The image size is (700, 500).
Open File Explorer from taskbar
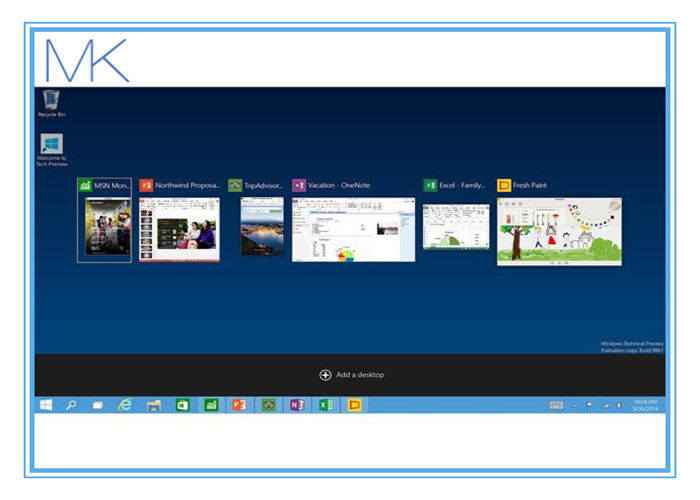(x=154, y=405)
